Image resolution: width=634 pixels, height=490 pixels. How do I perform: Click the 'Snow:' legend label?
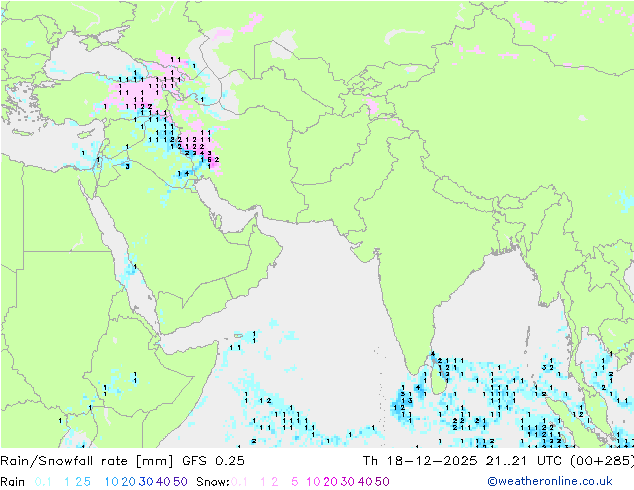(x=213, y=482)
